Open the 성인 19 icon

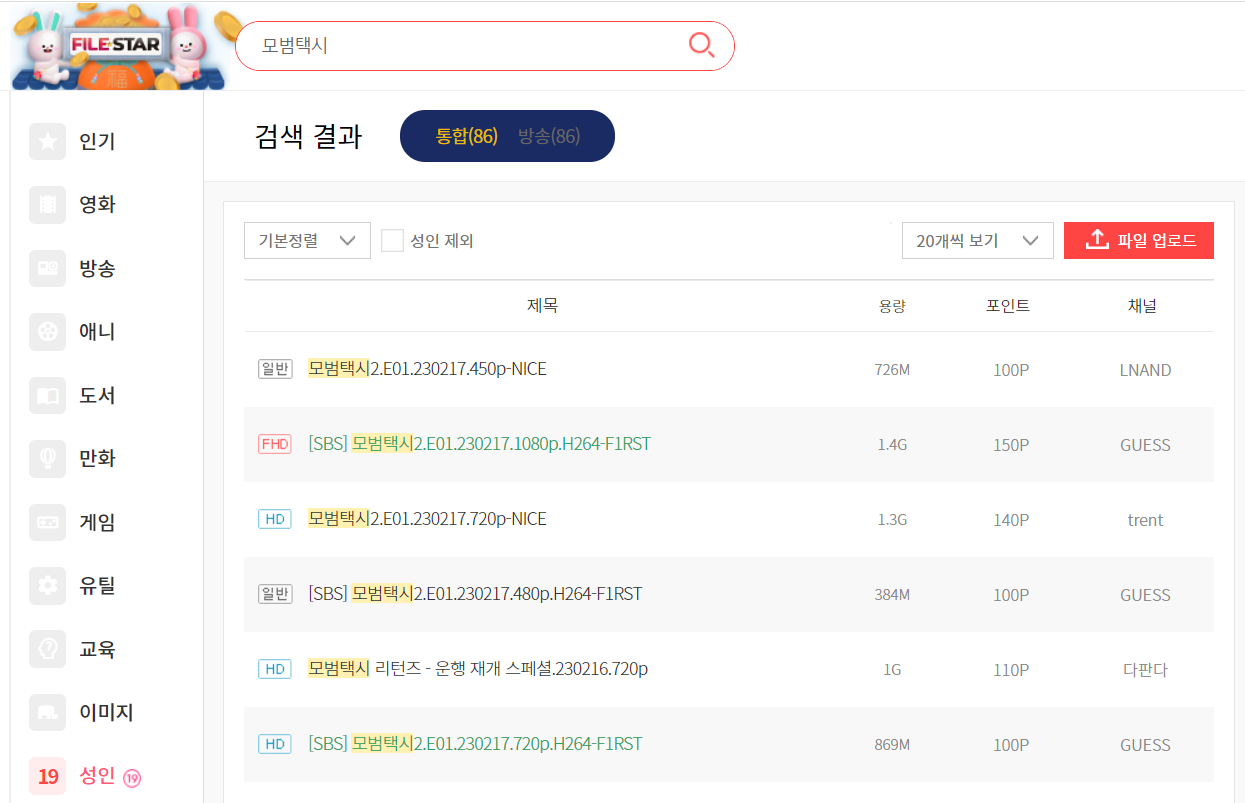[x=48, y=776]
